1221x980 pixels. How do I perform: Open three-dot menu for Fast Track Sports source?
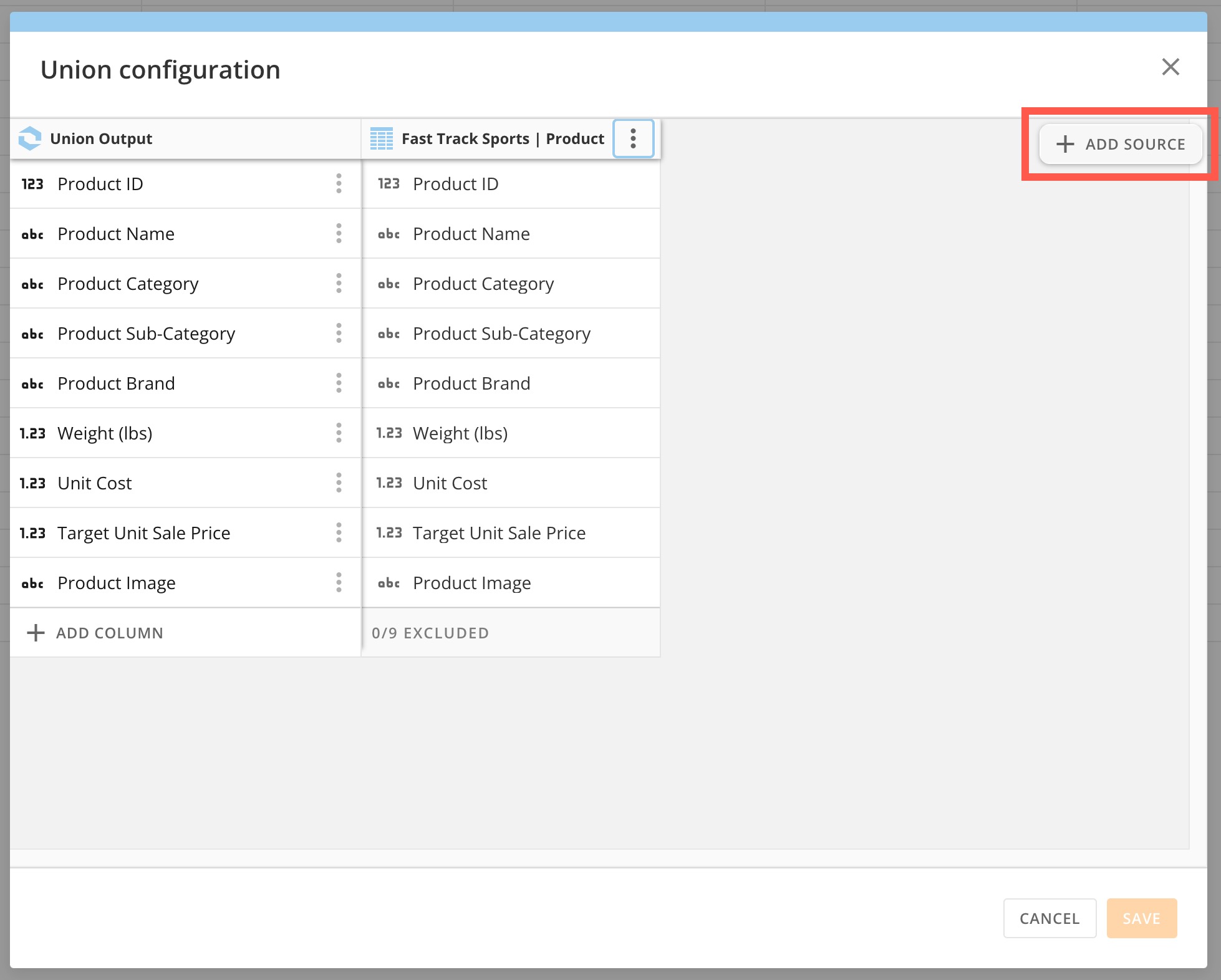633,138
